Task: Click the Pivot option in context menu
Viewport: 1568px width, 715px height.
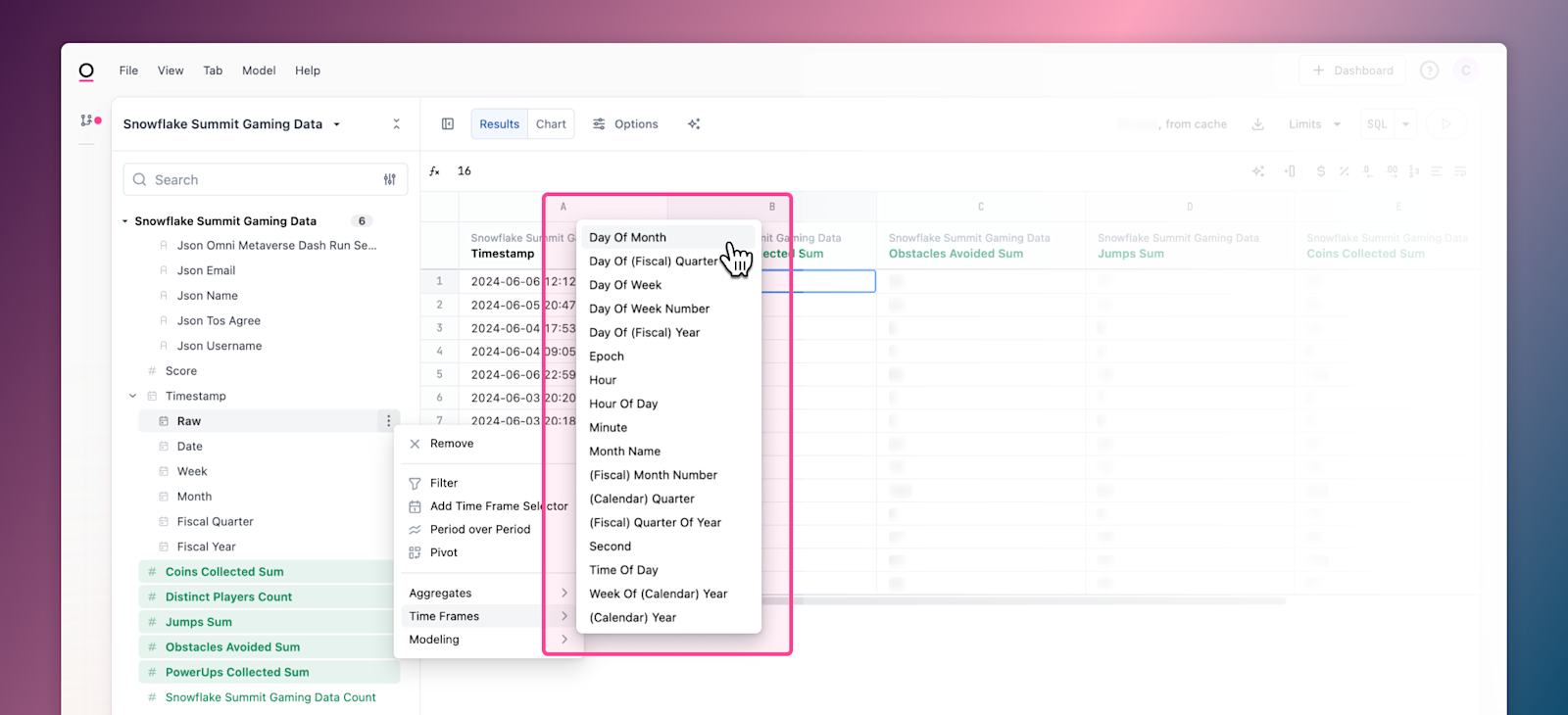Action: coord(443,552)
